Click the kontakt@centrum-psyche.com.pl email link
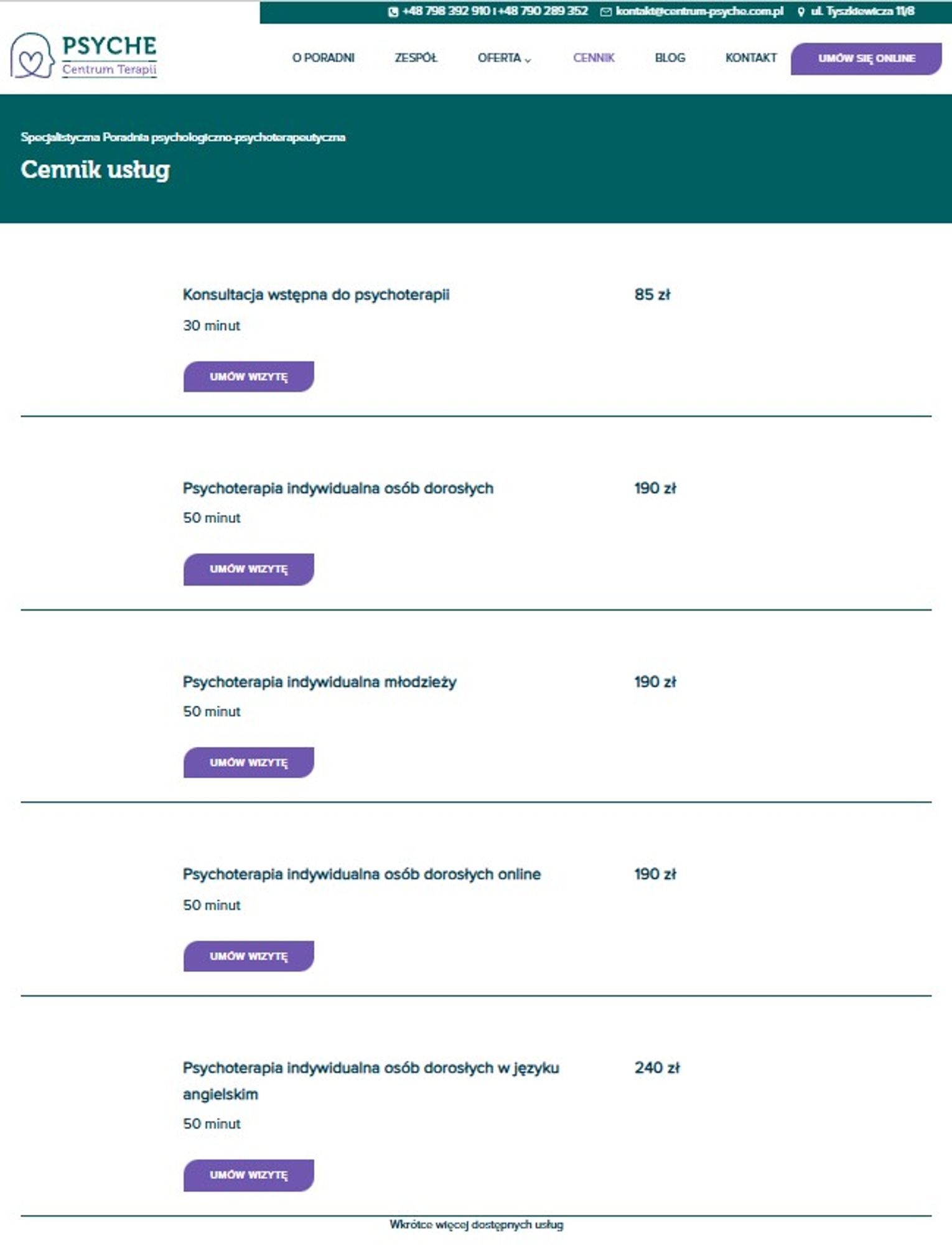952x1256 pixels. point(699,12)
